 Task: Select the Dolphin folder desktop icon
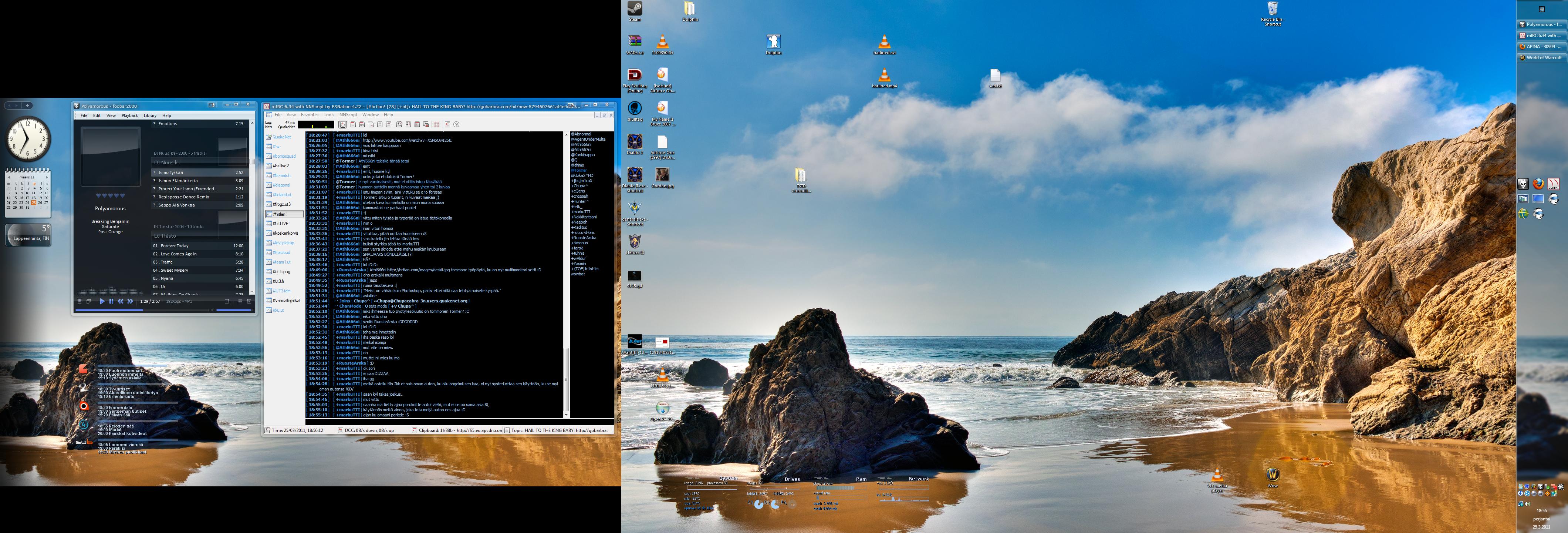point(689,9)
